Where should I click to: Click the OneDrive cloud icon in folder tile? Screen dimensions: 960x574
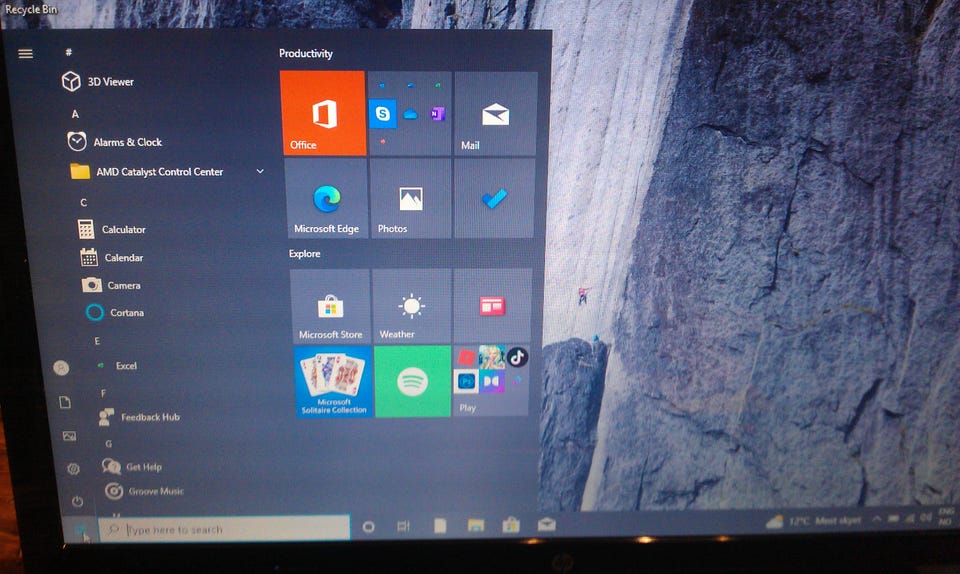[410, 114]
